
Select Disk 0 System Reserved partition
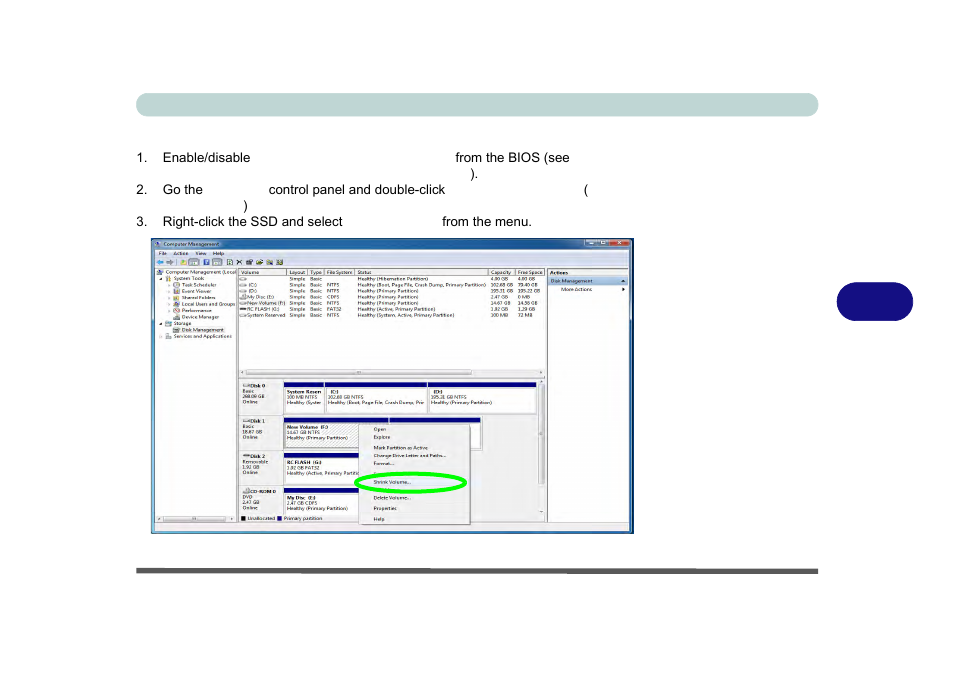(304, 397)
